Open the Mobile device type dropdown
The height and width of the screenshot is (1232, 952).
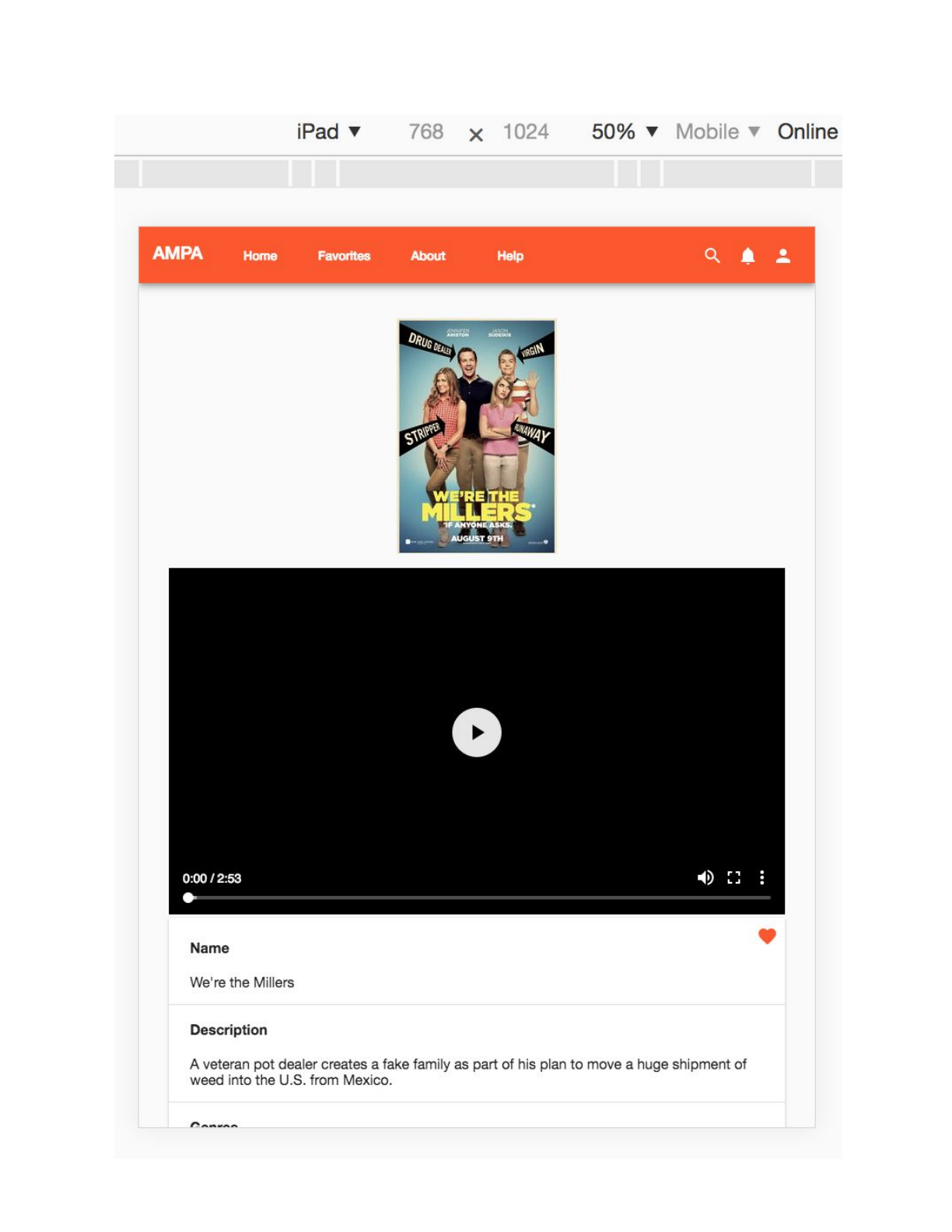click(x=717, y=131)
